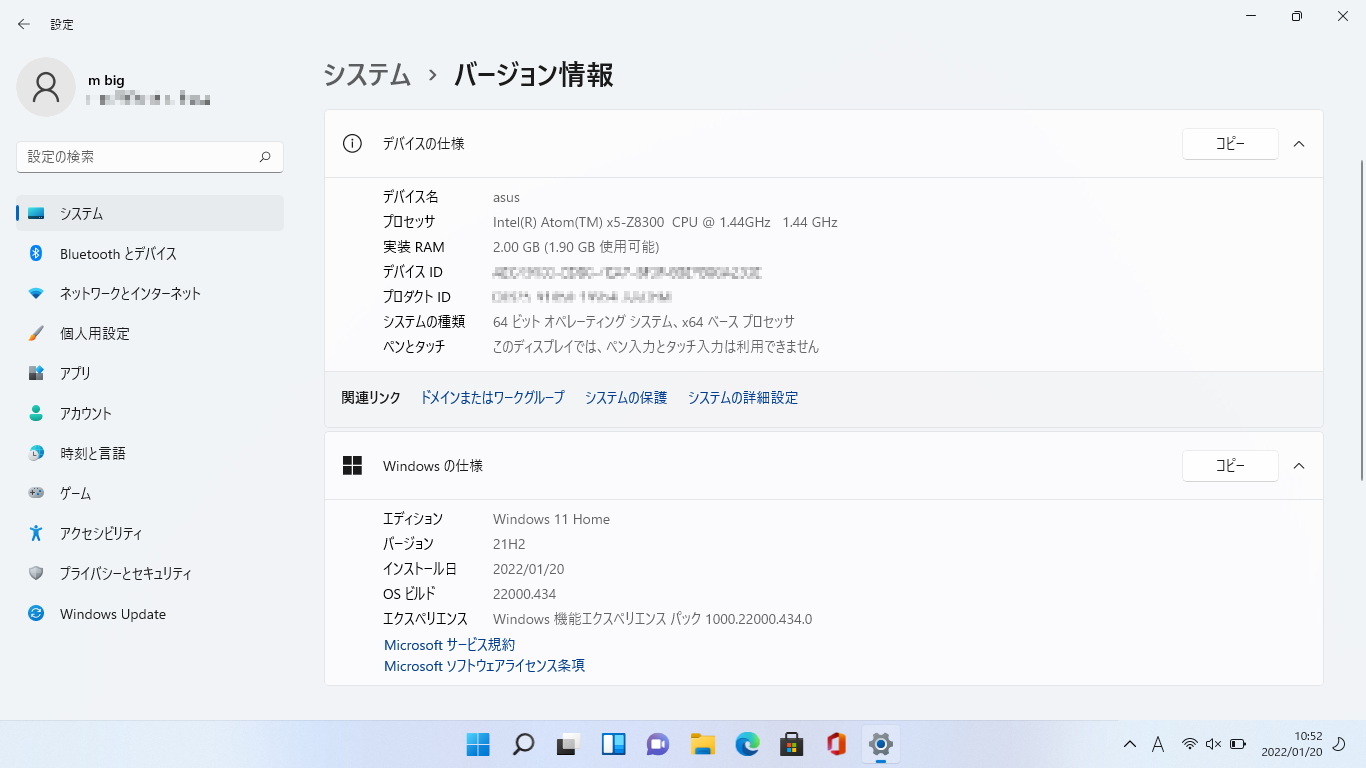Open Microsoft ソフトウェアライセンス条項 link

pyautogui.click(x=485, y=666)
